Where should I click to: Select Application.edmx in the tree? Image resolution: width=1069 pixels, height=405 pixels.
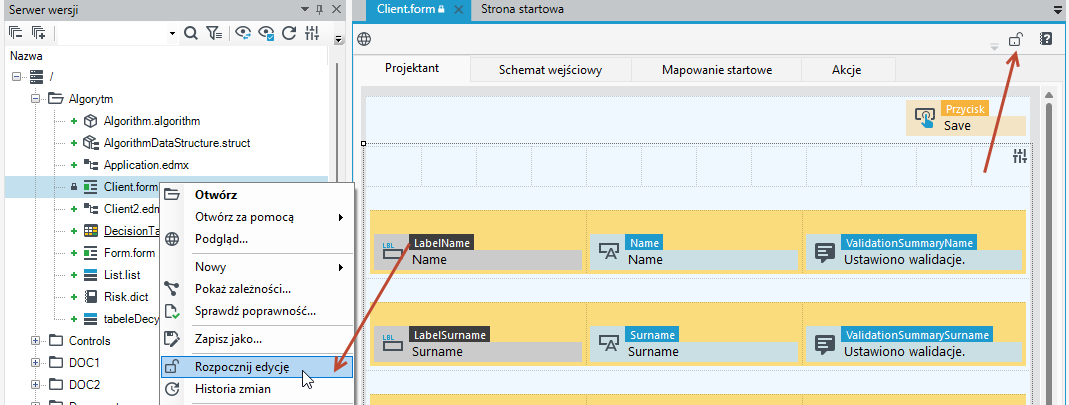point(145,164)
